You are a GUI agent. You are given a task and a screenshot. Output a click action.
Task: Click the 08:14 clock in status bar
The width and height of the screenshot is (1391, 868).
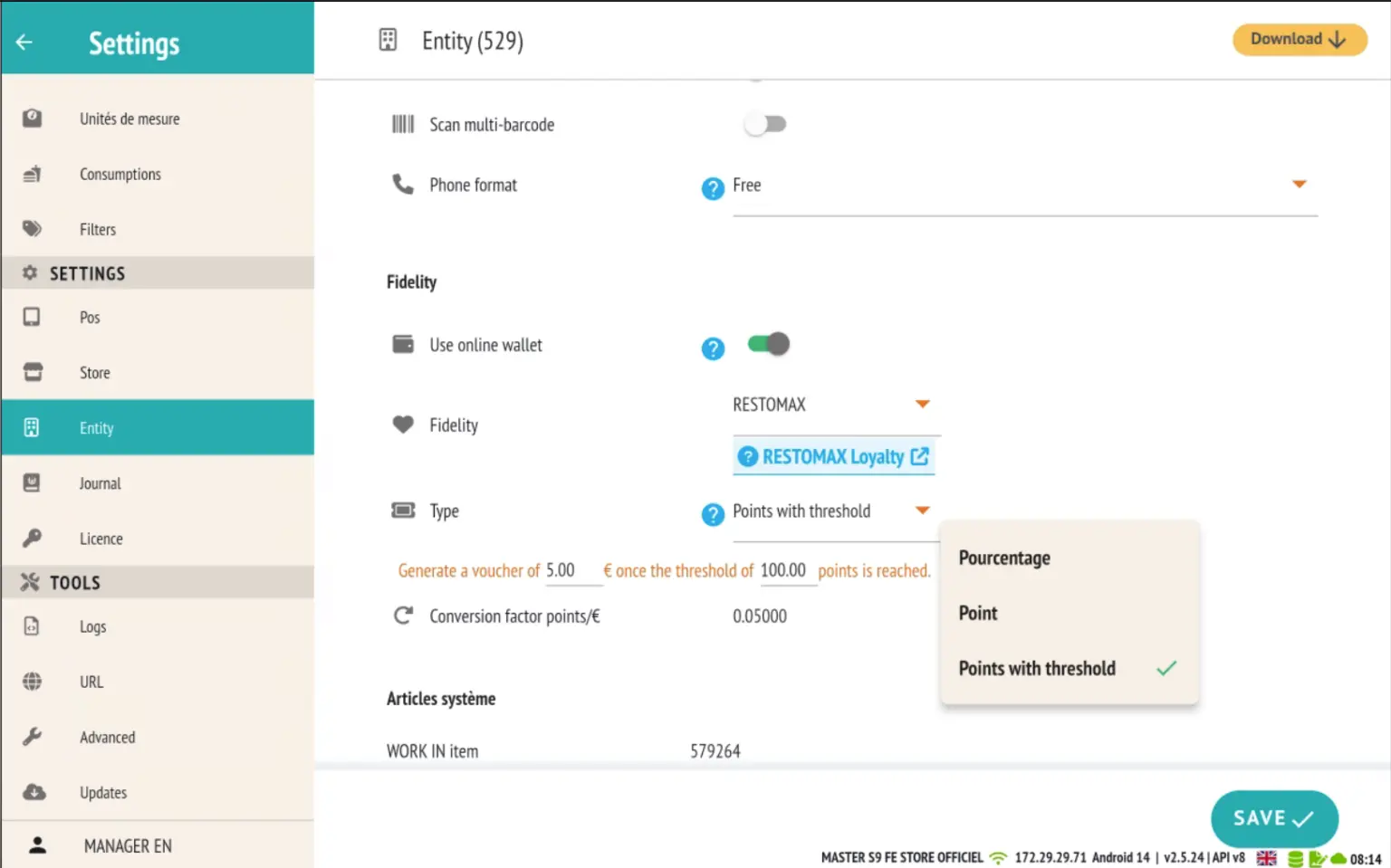click(1366, 859)
